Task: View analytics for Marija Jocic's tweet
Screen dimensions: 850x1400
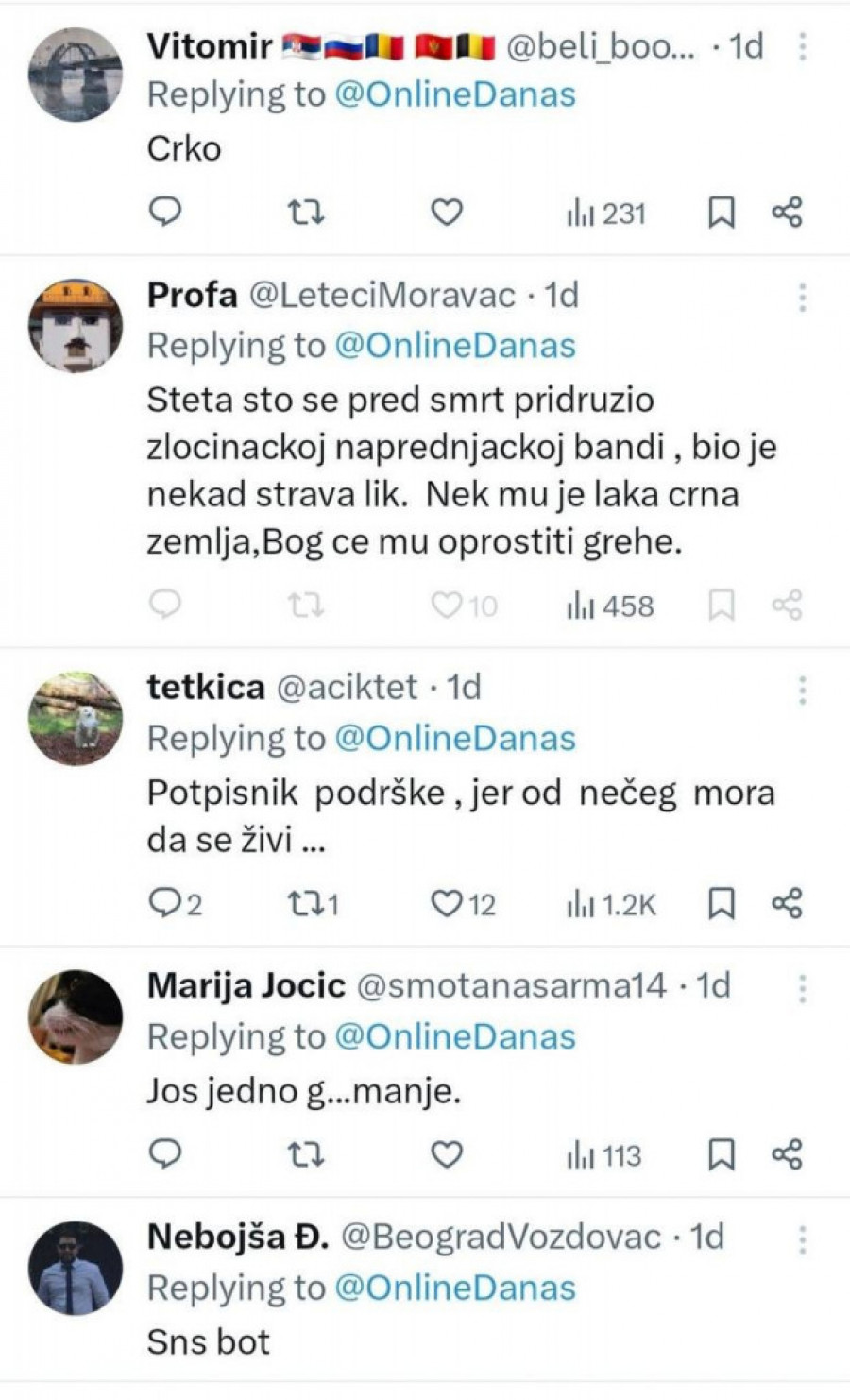Action: 603,1154
